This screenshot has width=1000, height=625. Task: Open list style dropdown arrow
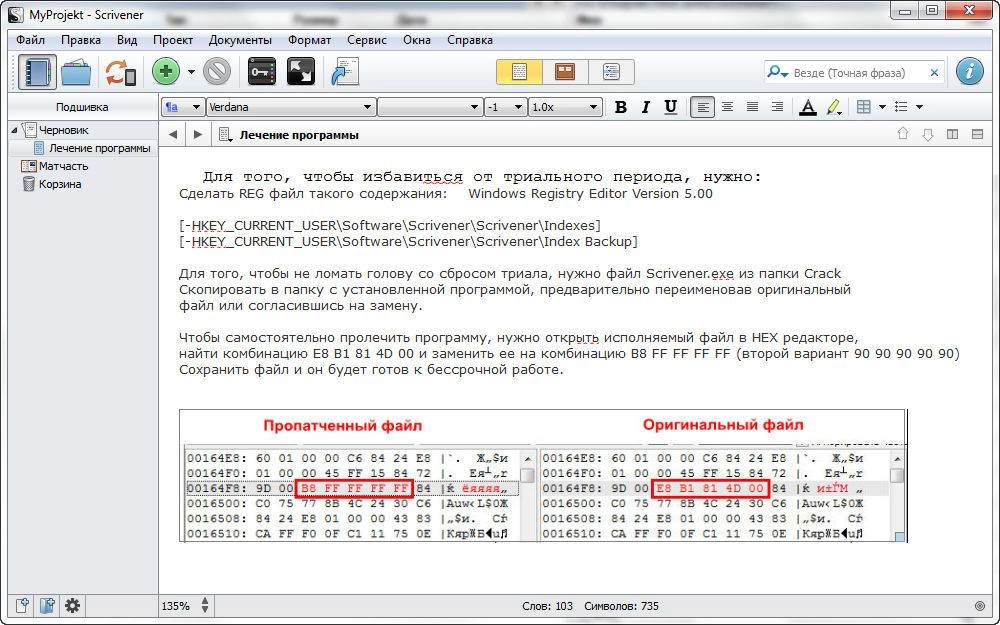[920, 107]
